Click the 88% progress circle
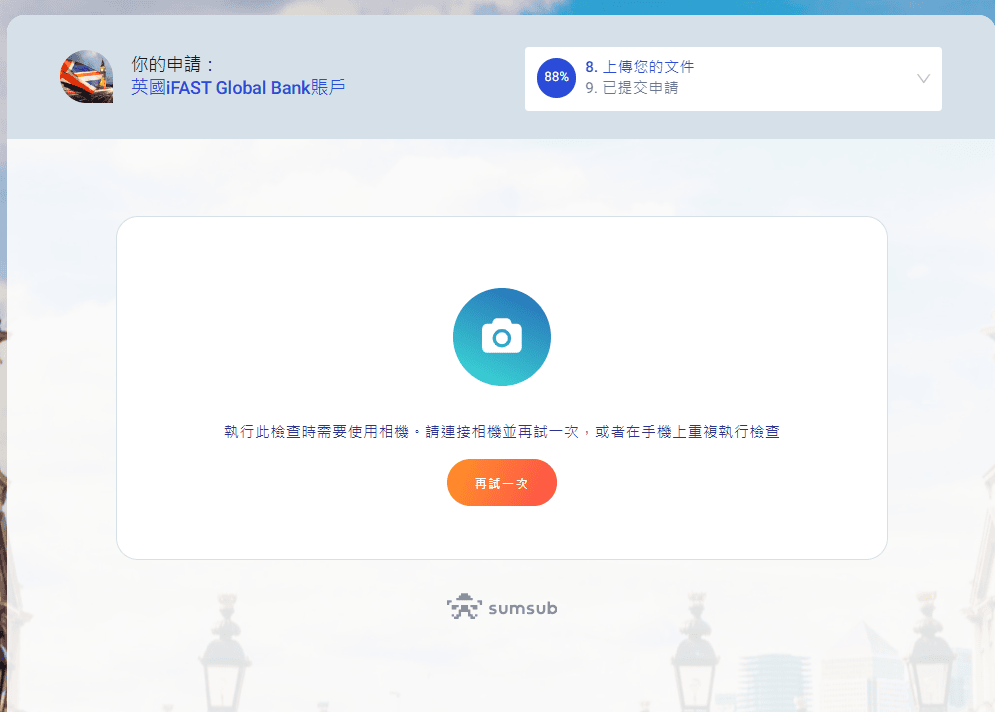 tap(556, 77)
